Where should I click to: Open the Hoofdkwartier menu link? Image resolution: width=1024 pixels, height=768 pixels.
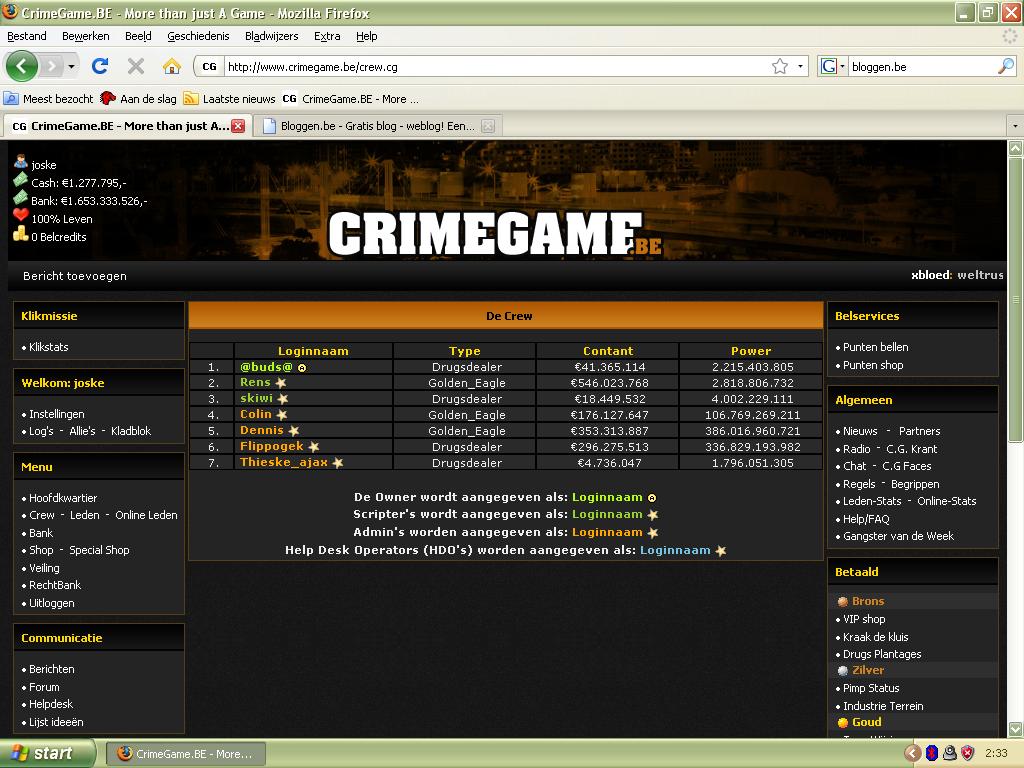[63, 498]
